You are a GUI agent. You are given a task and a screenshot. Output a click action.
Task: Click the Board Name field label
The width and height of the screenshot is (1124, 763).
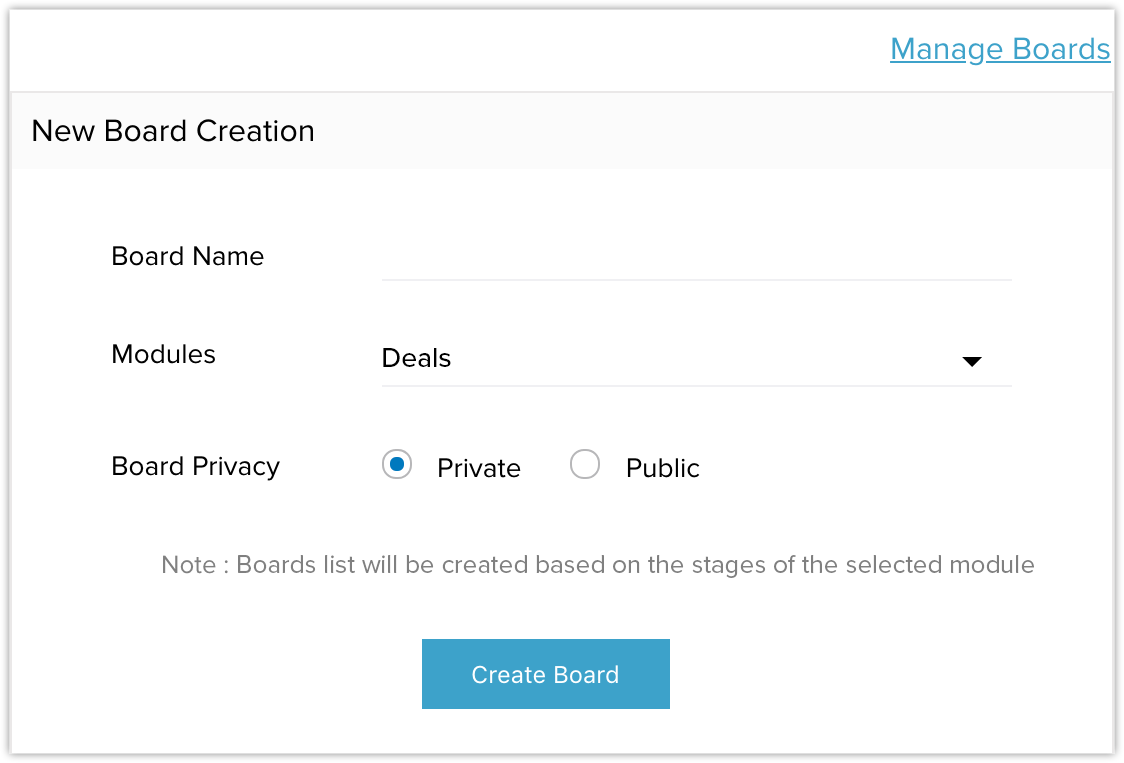coord(188,256)
